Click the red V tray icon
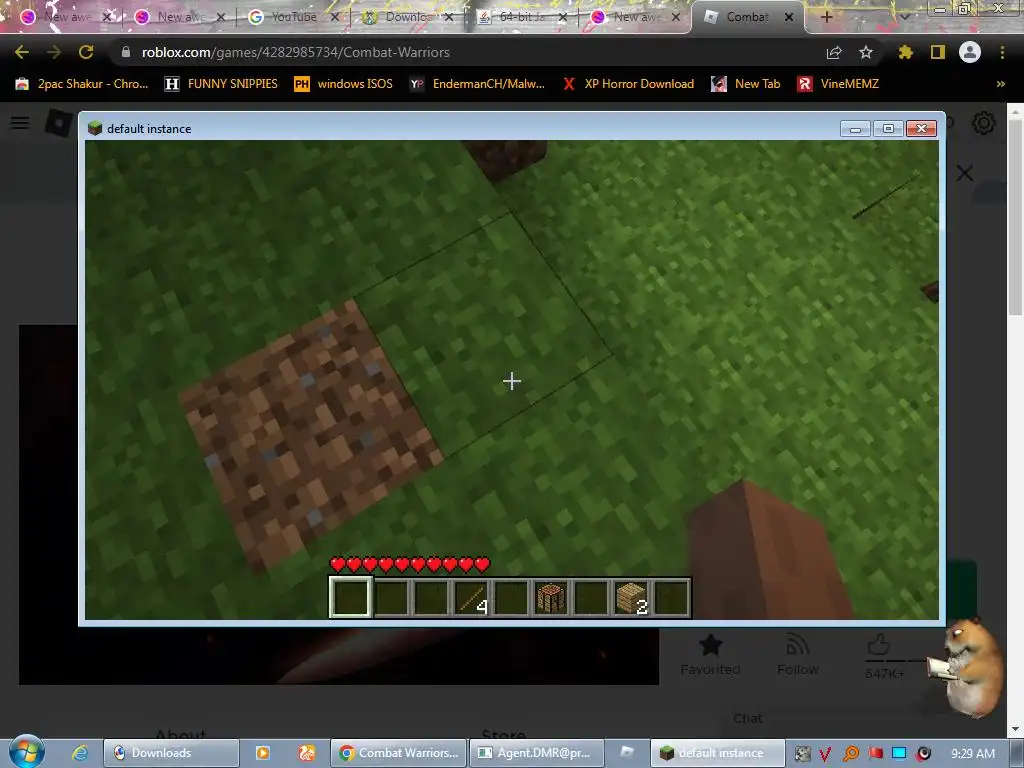Image resolution: width=1024 pixels, height=768 pixels. 826,754
